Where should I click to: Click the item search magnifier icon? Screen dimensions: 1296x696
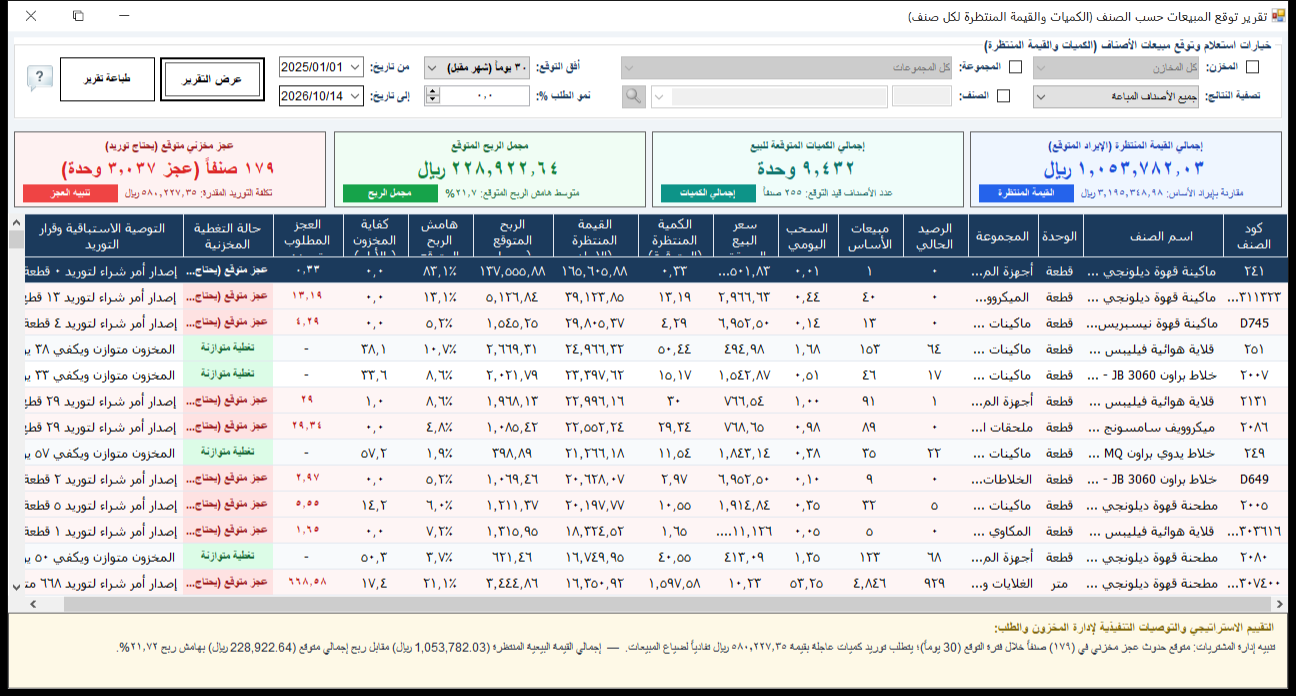pyautogui.click(x=634, y=96)
